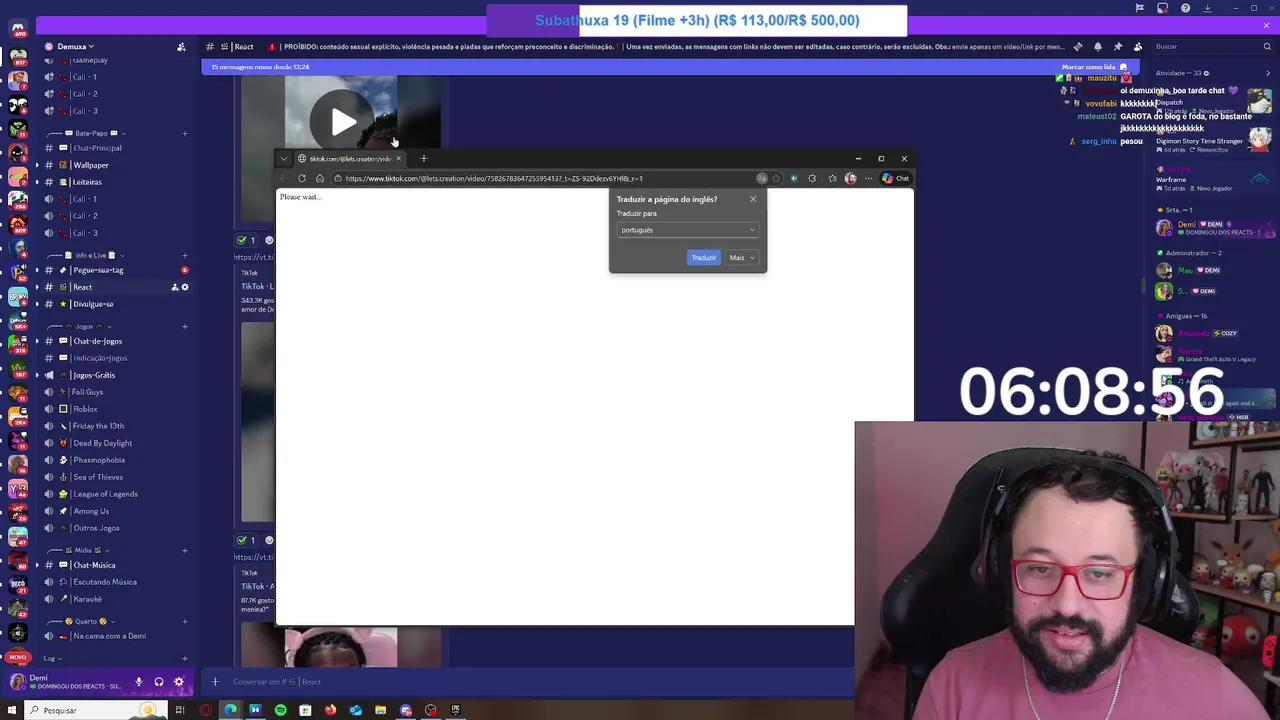
Task: Add this TikTok page to favorites
Action: (776, 178)
